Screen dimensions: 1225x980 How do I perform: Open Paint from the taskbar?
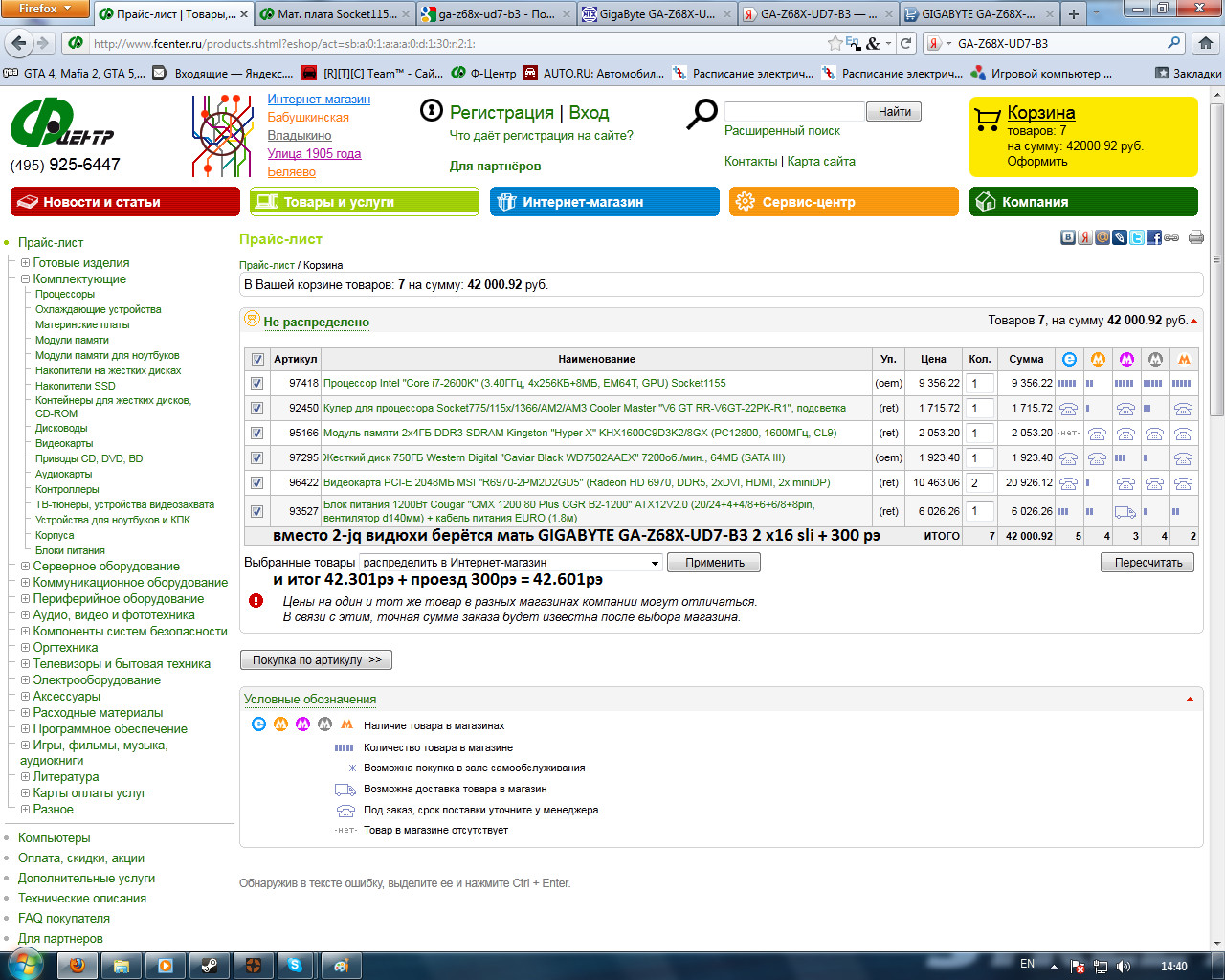[x=340, y=966]
